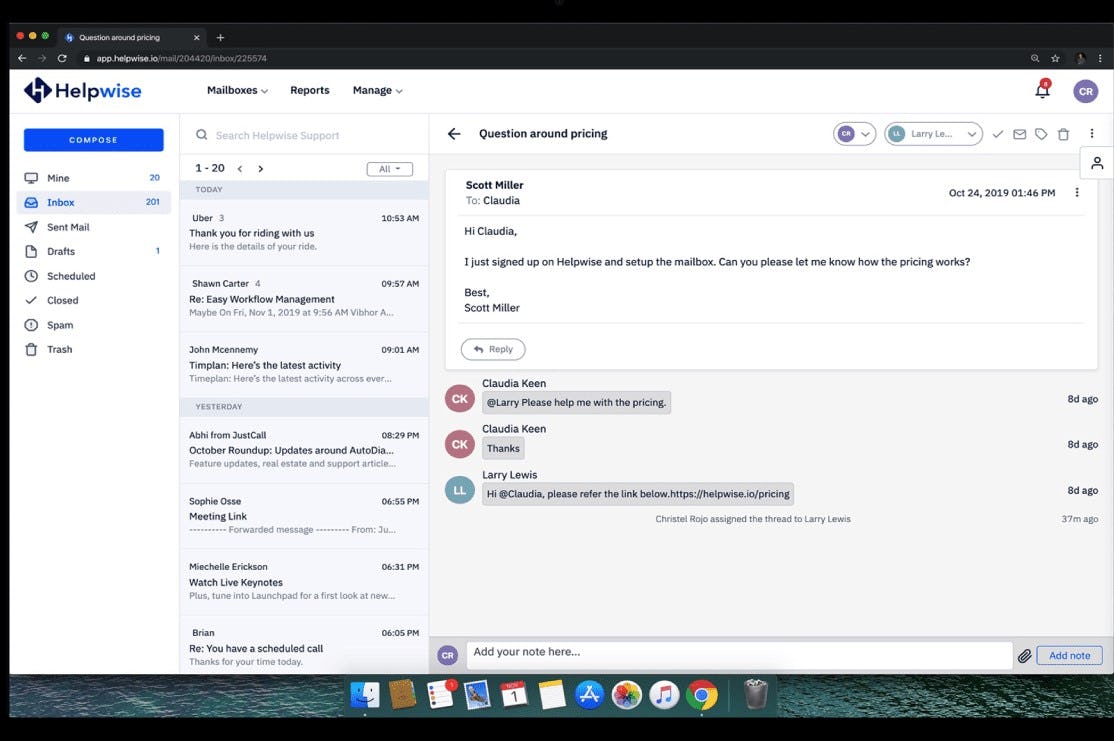
Task: Open the CR assignee dropdown
Action: (x=854, y=134)
